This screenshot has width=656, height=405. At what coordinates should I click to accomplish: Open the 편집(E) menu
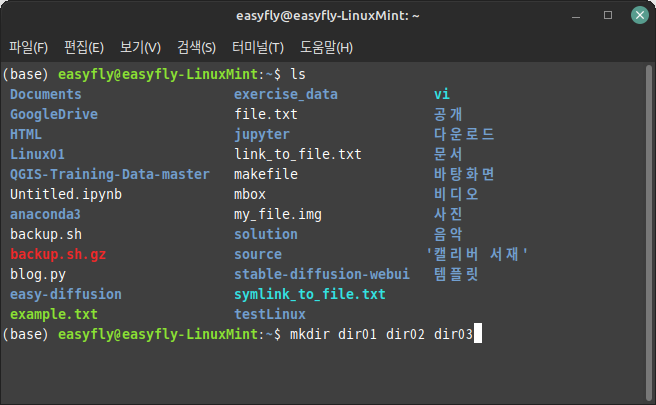pyautogui.click(x=84, y=47)
